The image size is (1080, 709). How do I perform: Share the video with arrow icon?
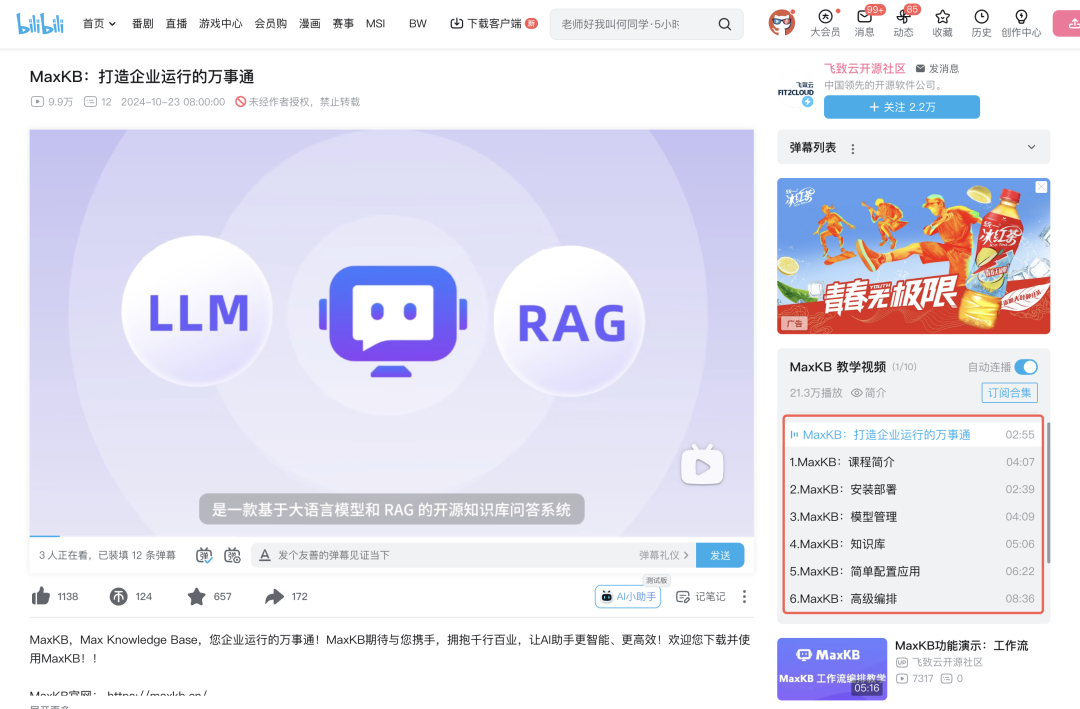(274, 597)
